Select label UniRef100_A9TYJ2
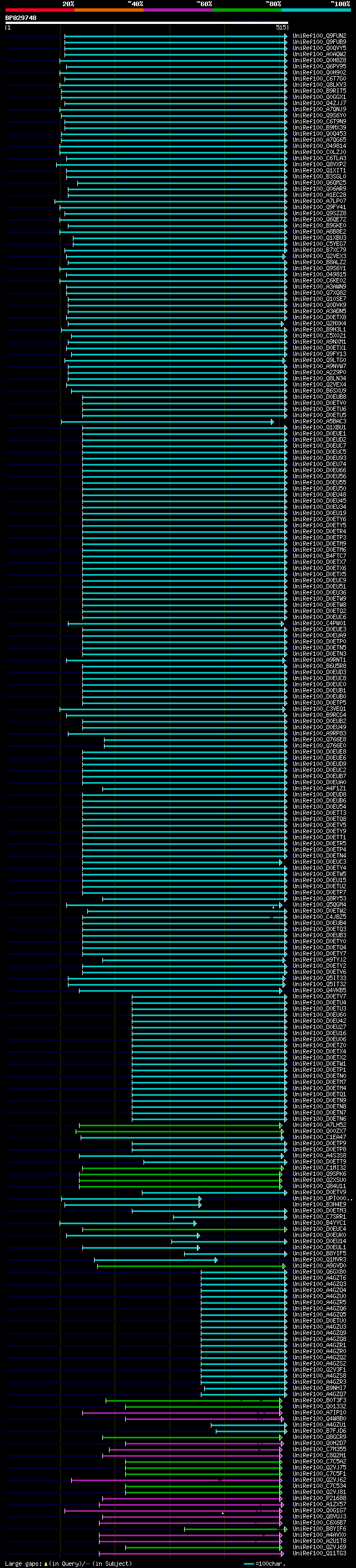This screenshot has height=1568, width=356. [319, 960]
